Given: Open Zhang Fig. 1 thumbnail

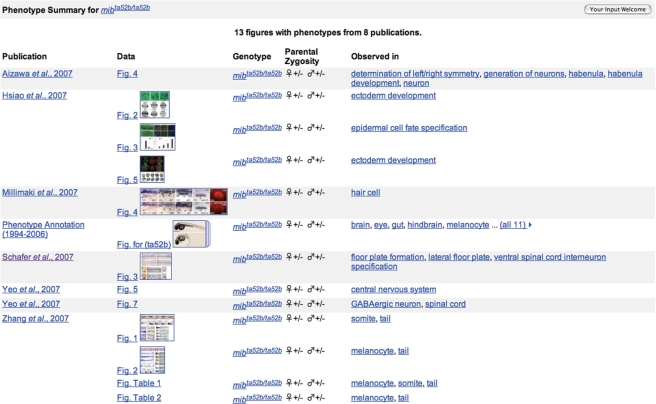Looking at the screenshot, I should click(x=159, y=328).
